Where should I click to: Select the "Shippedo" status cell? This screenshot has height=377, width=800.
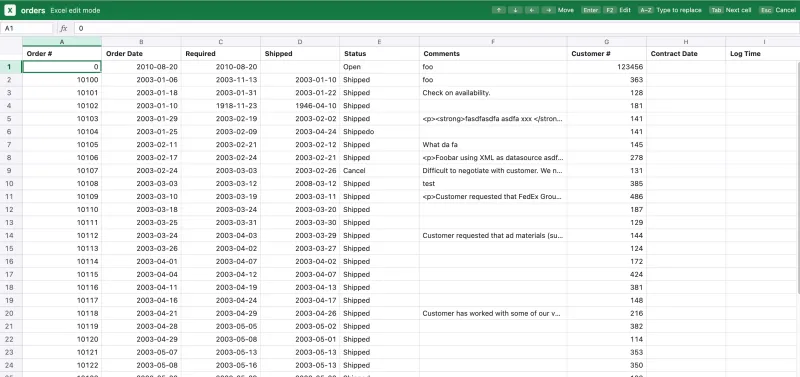(x=380, y=132)
